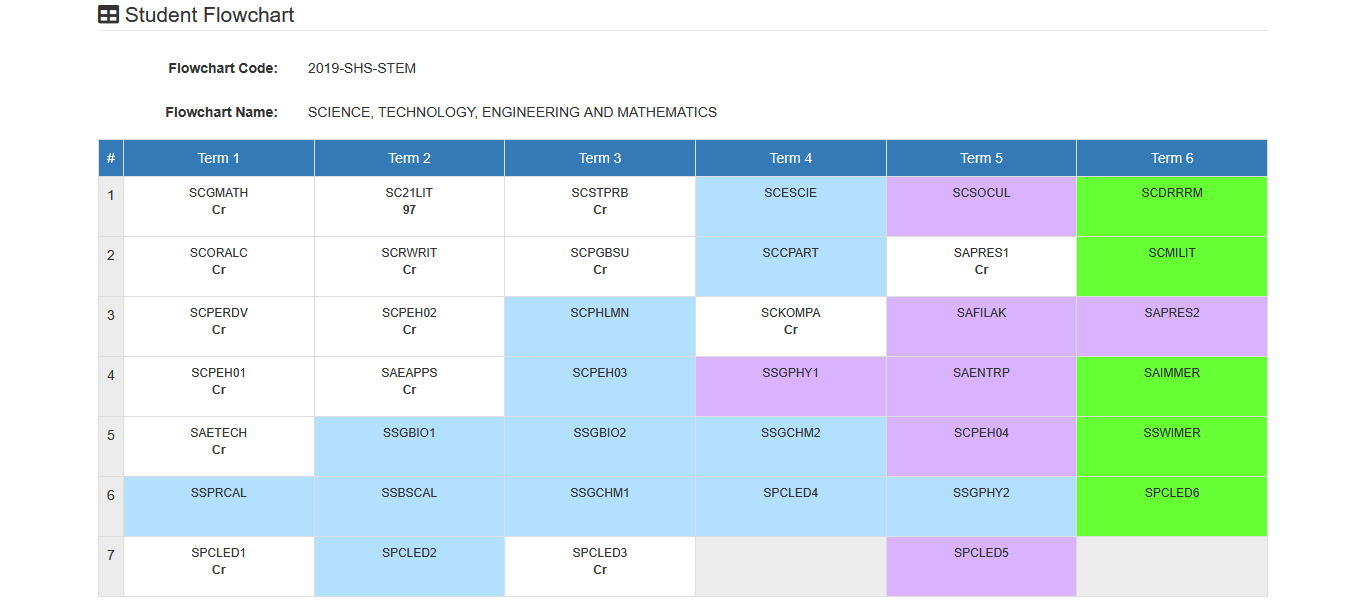This screenshot has height=606, width=1358.
Task: Open the SPCLED3 course cell
Action: (600, 567)
